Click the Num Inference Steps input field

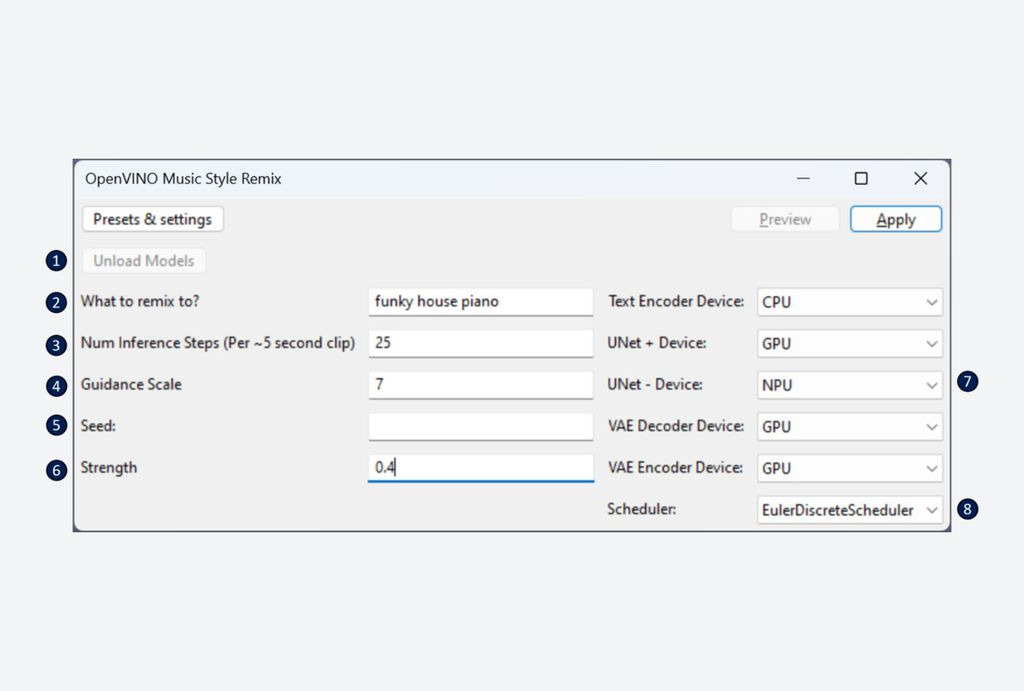click(x=481, y=343)
